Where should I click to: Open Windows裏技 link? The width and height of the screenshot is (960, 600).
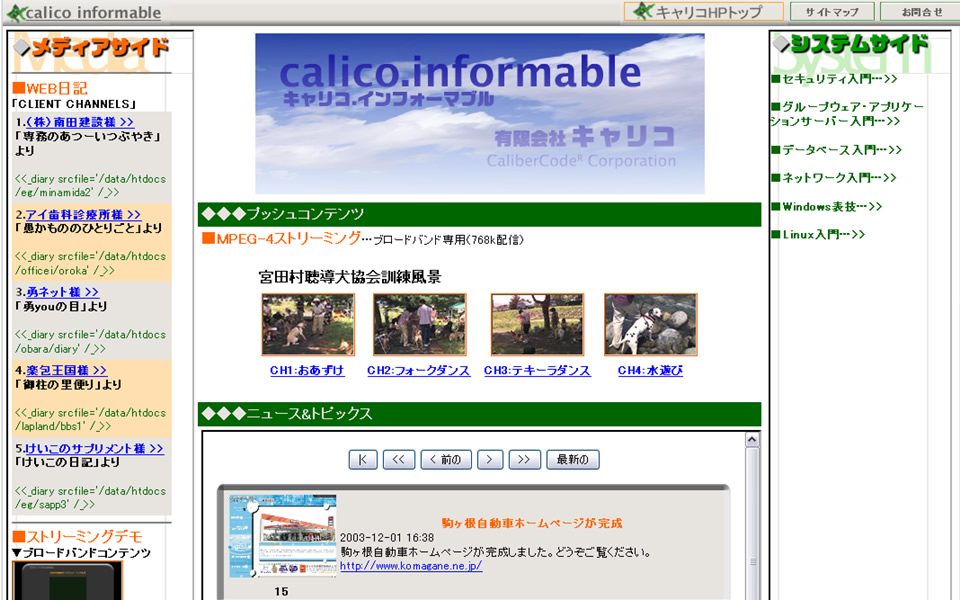827,207
